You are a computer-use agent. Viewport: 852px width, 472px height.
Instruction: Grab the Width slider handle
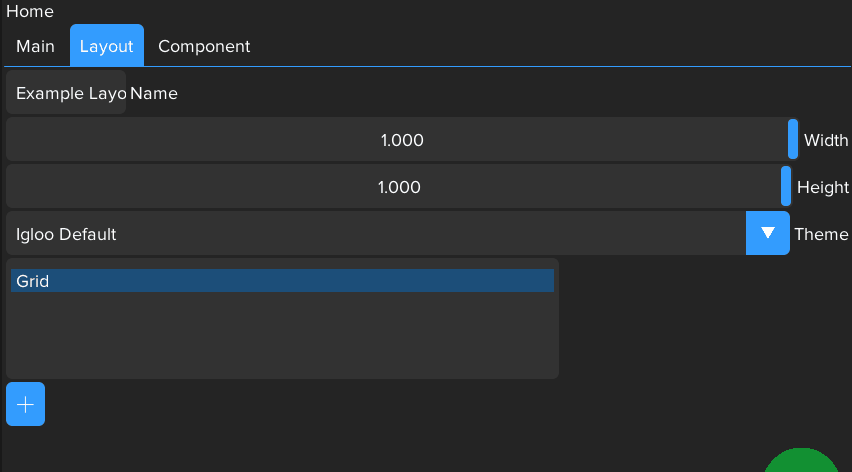pyautogui.click(x=793, y=140)
